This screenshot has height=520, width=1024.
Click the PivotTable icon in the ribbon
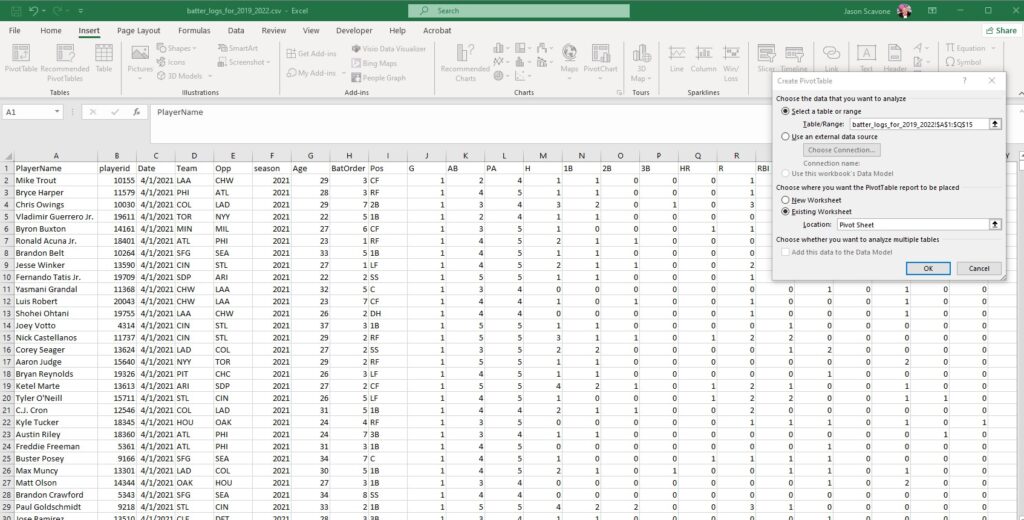pos(21,59)
